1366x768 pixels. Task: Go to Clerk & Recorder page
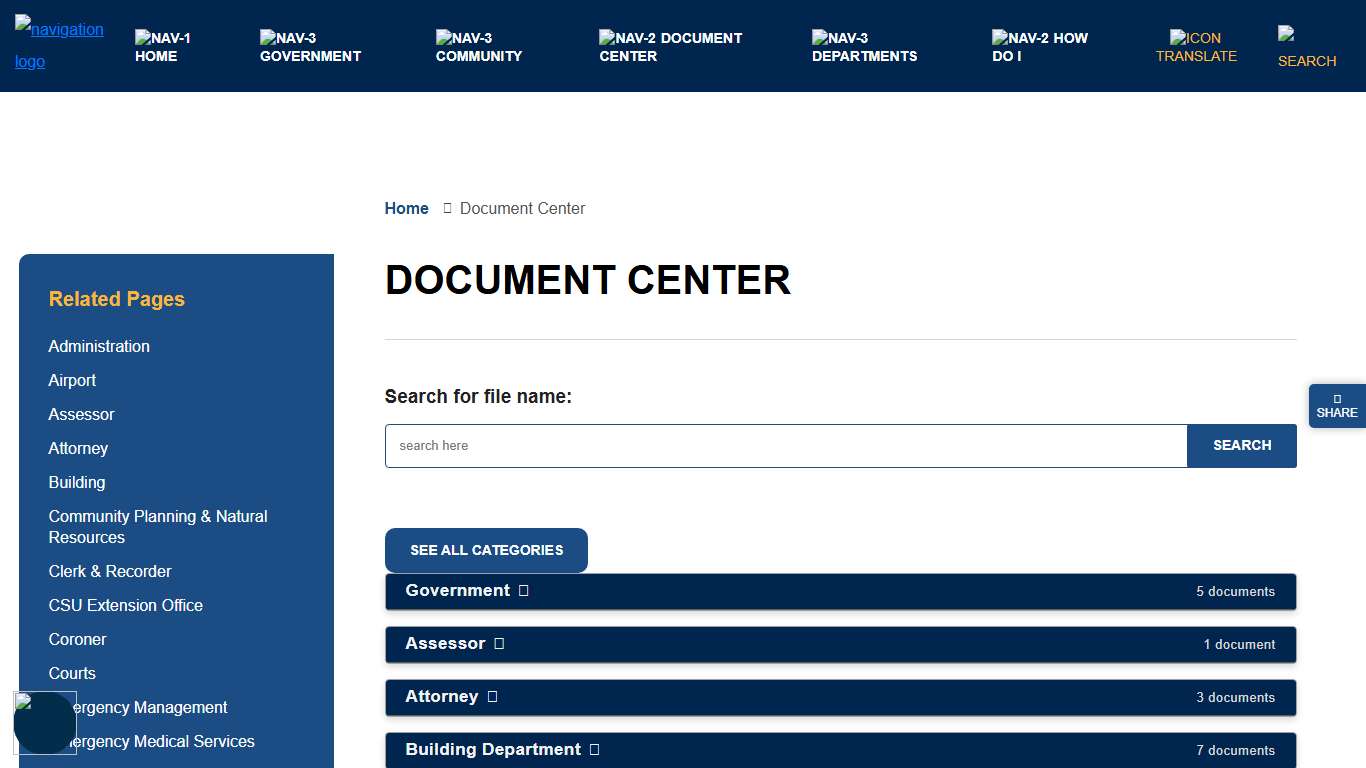110,571
